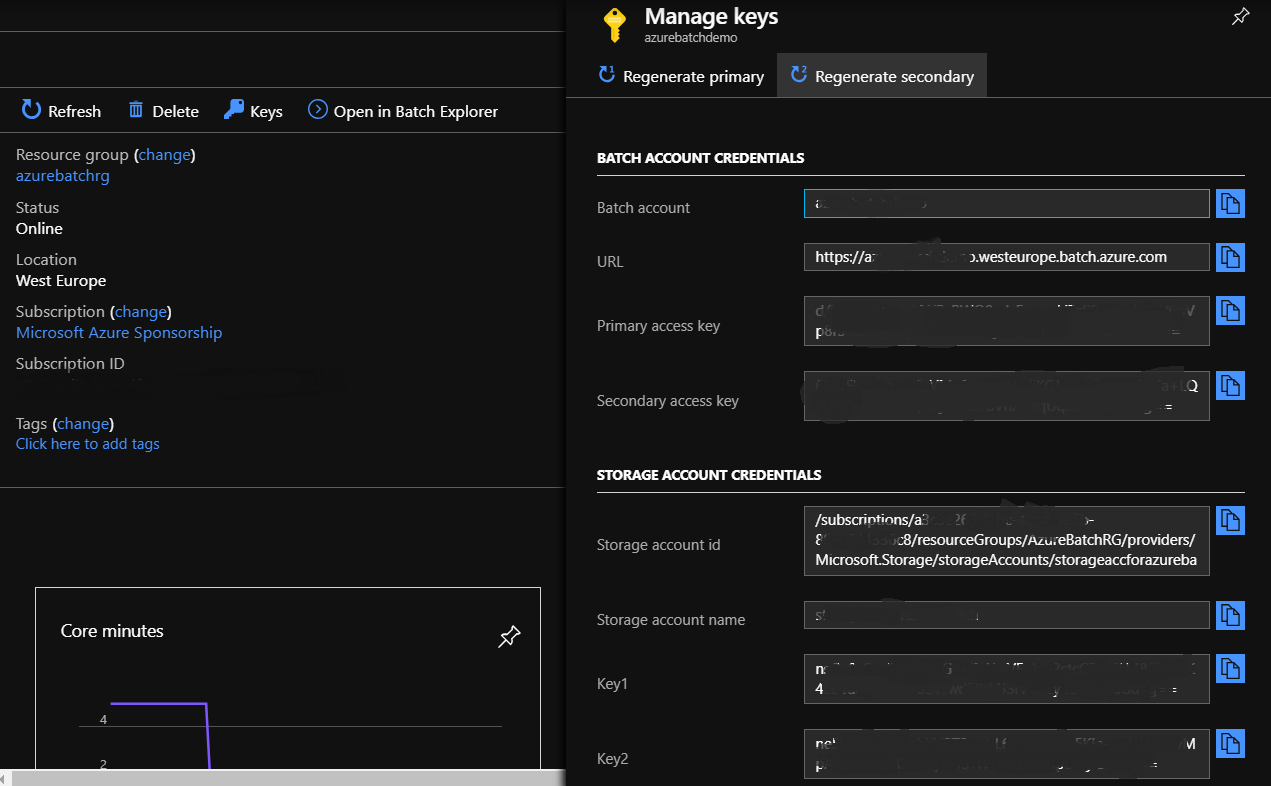1271x786 pixels.
Task: Click the Key1 value field
Action: coord(1007,679)
